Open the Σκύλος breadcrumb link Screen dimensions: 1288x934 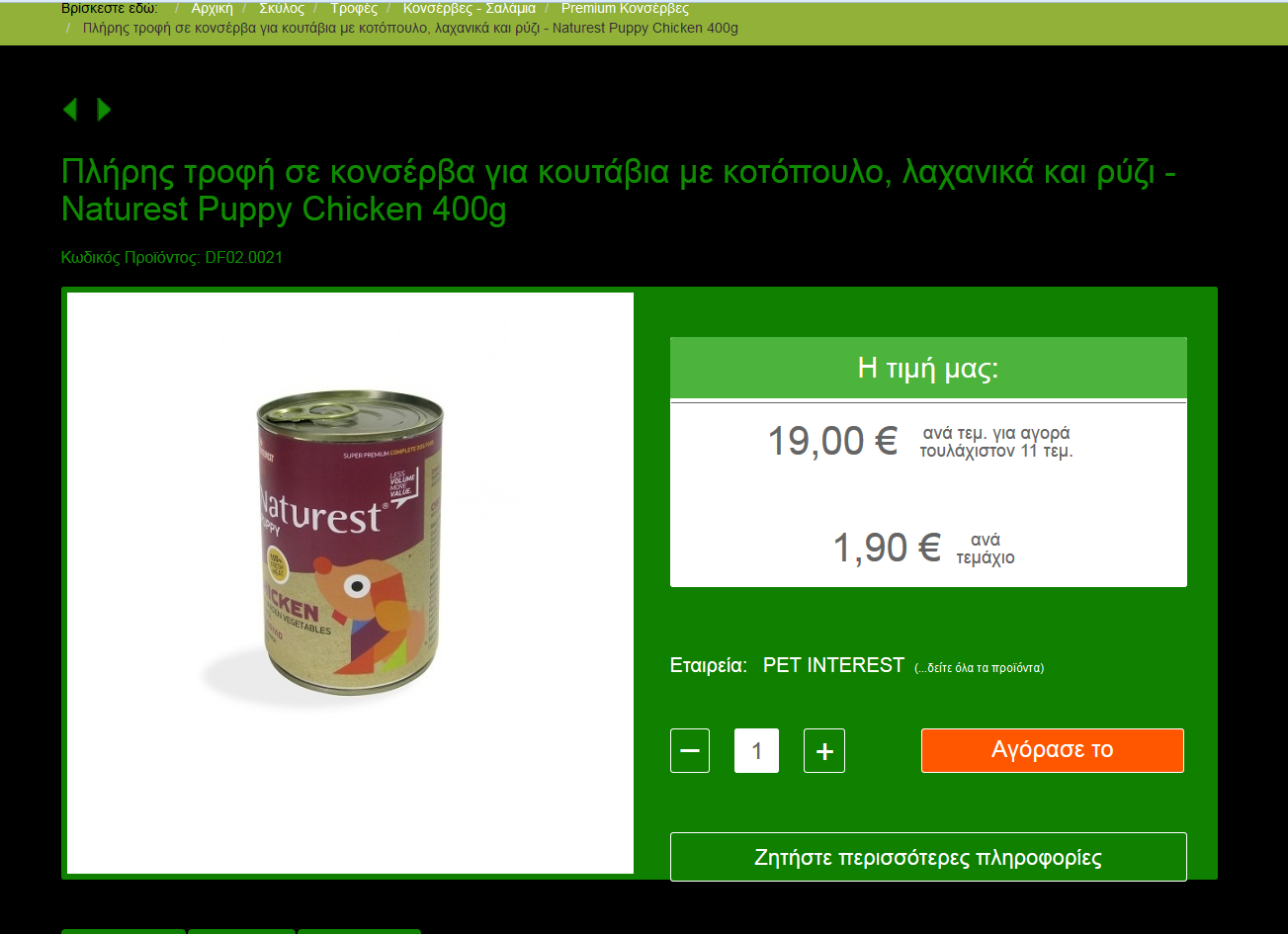[282, 8]
